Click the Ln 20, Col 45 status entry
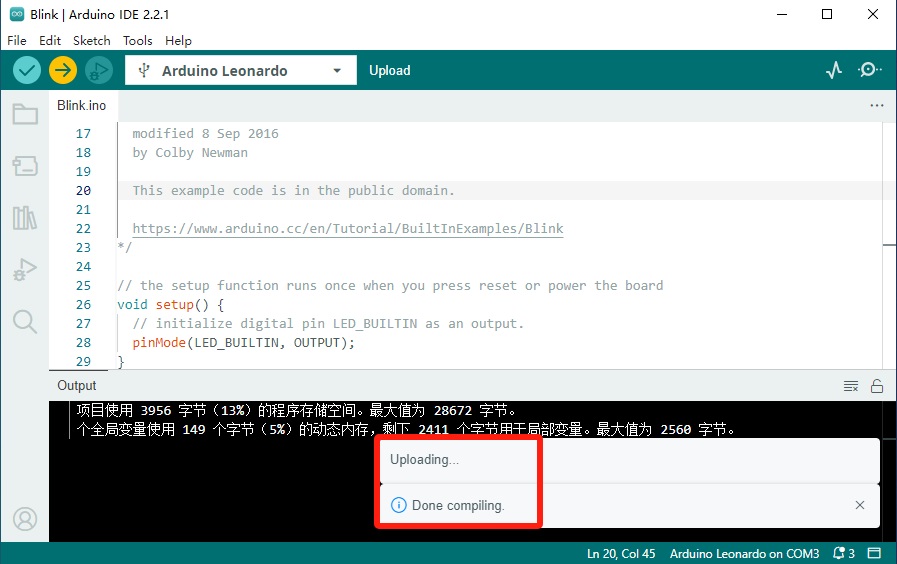The height and width of the screenshot is (564, 897). point(621,553)
